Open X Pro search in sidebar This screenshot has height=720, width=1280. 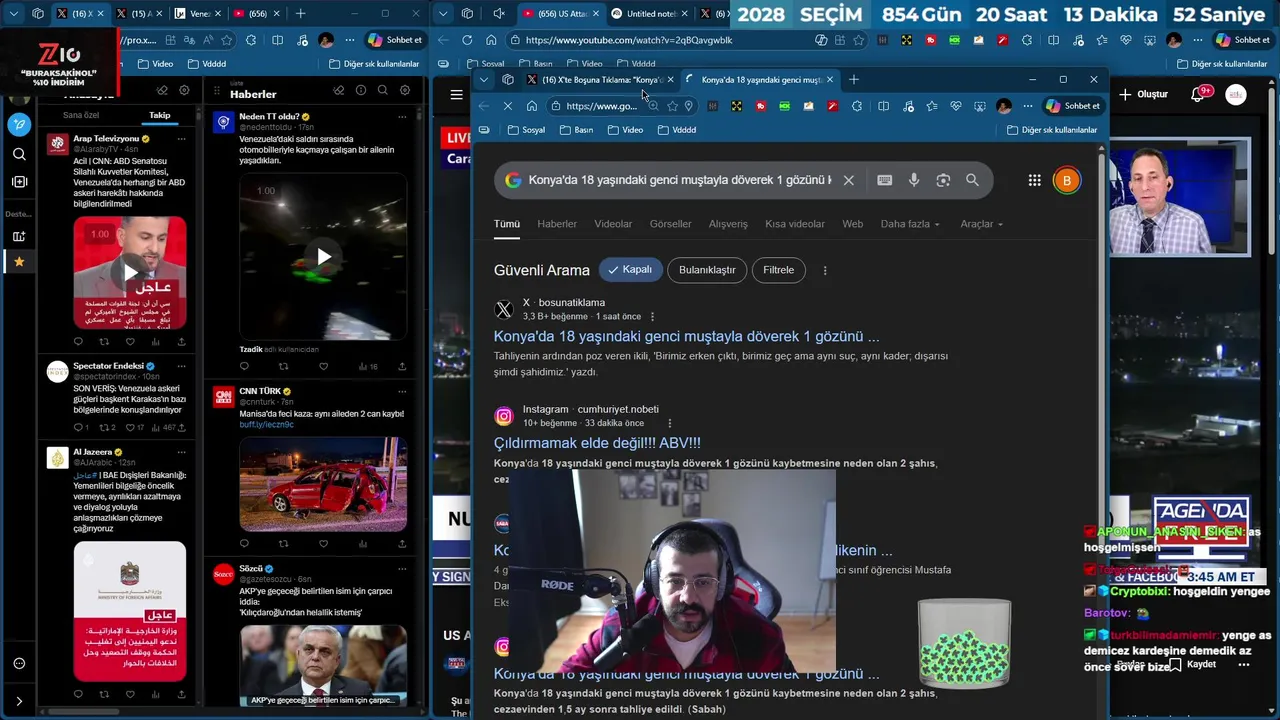(x=19, y=154)
